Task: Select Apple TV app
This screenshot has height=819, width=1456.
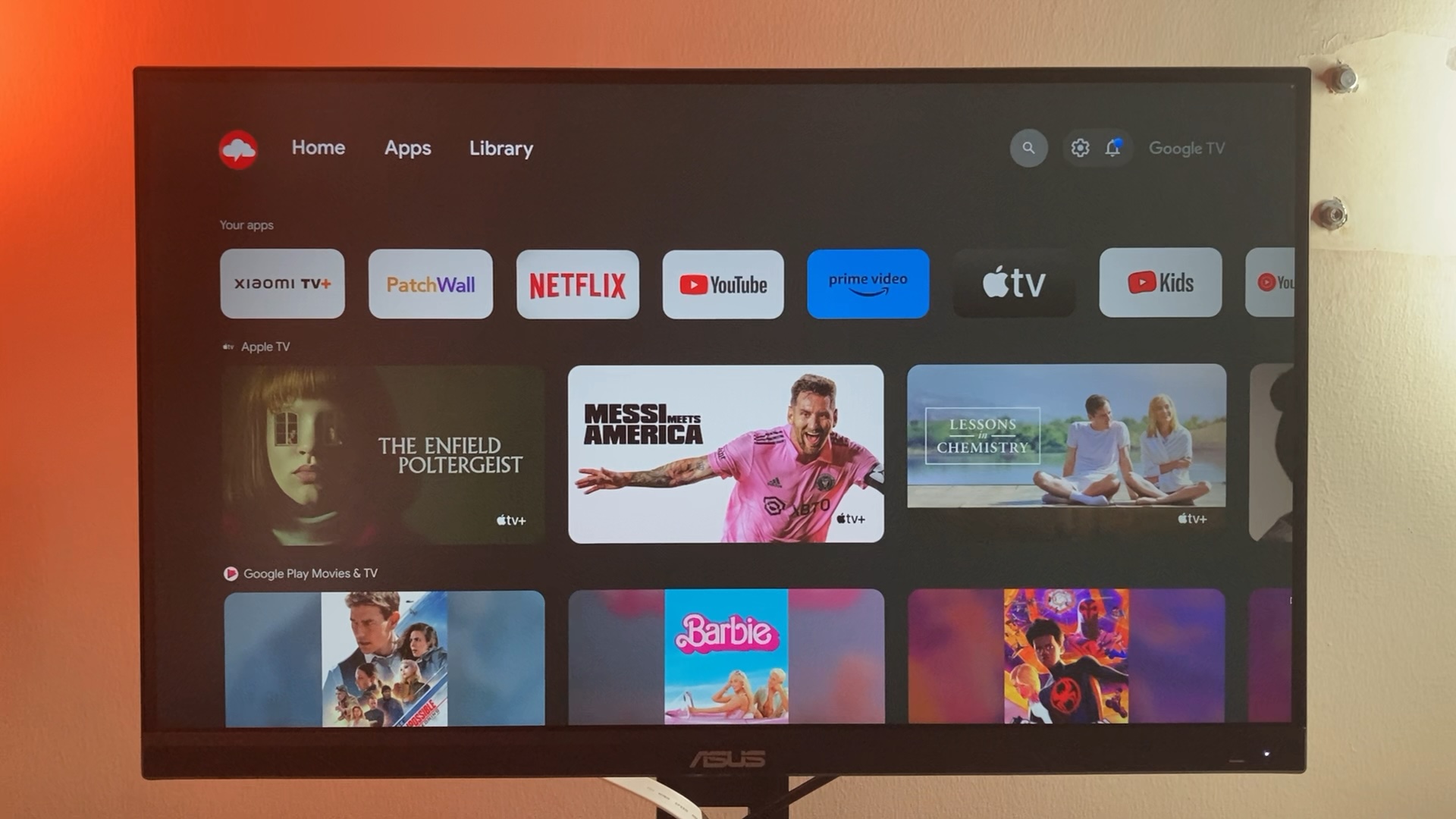Action: [x=1013, y=283]
